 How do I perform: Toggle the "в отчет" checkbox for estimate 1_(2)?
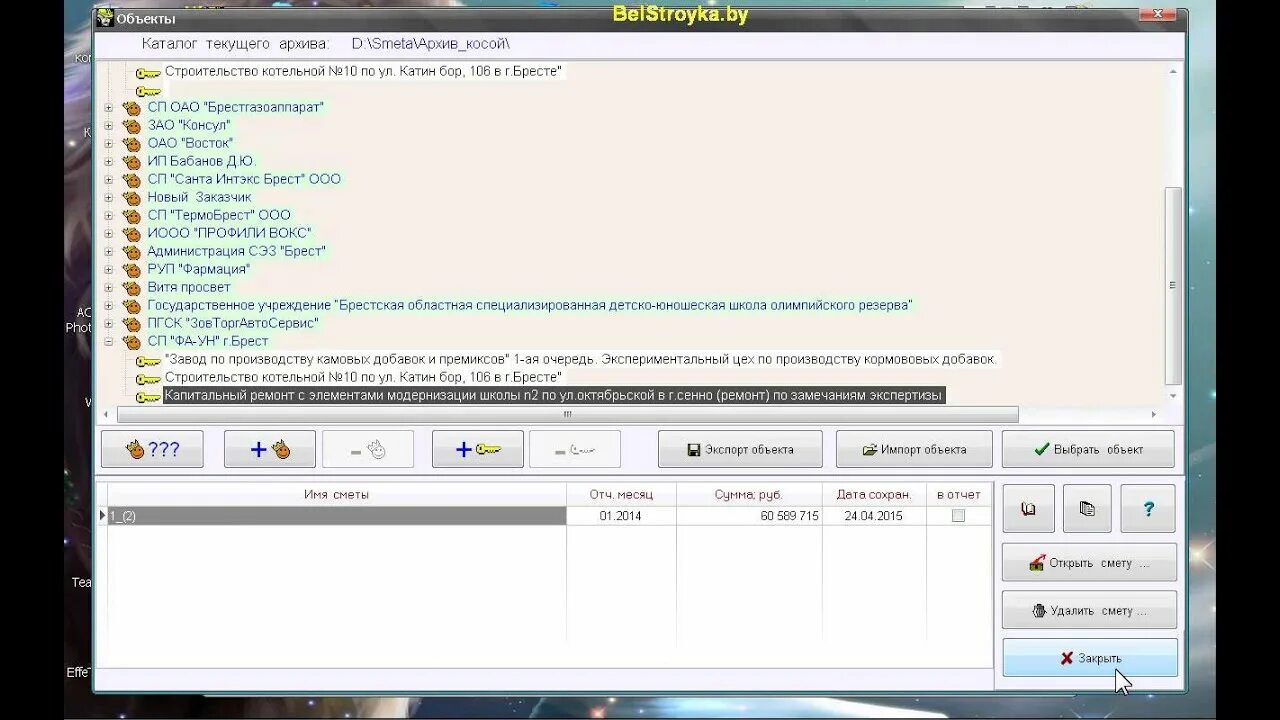957,515
